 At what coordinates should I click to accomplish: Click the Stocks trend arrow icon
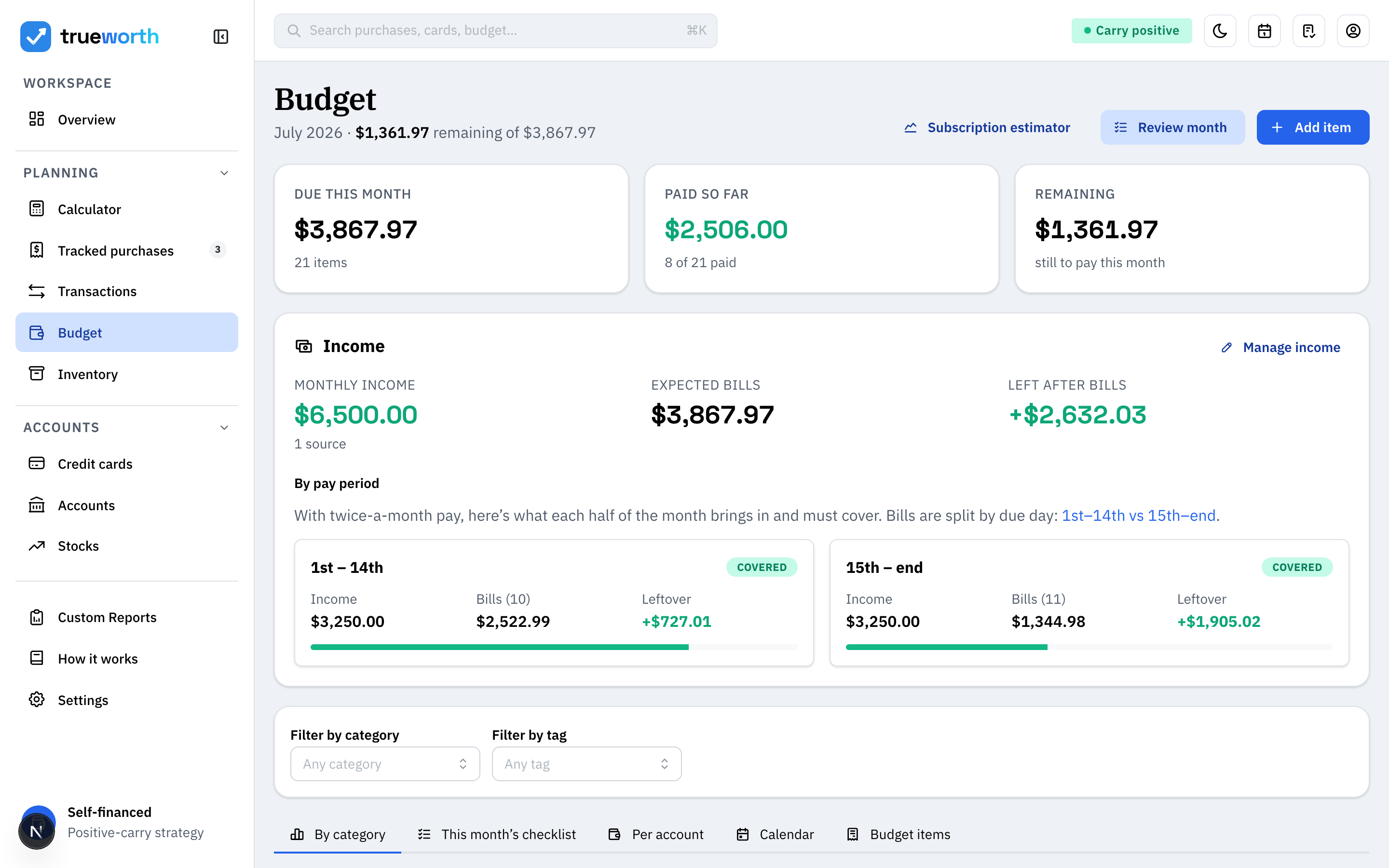37,545
